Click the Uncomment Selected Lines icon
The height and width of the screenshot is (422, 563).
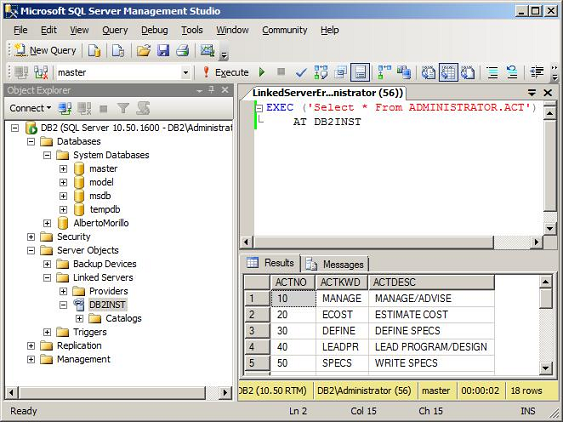[x=512, y=73]
